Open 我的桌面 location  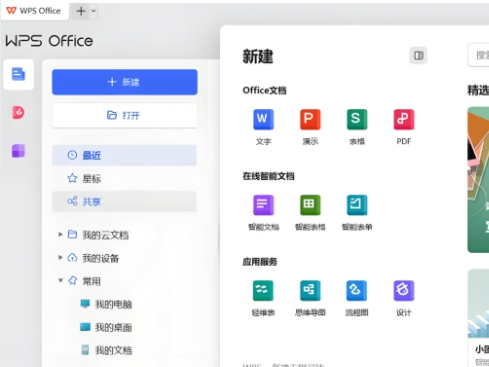113,327
